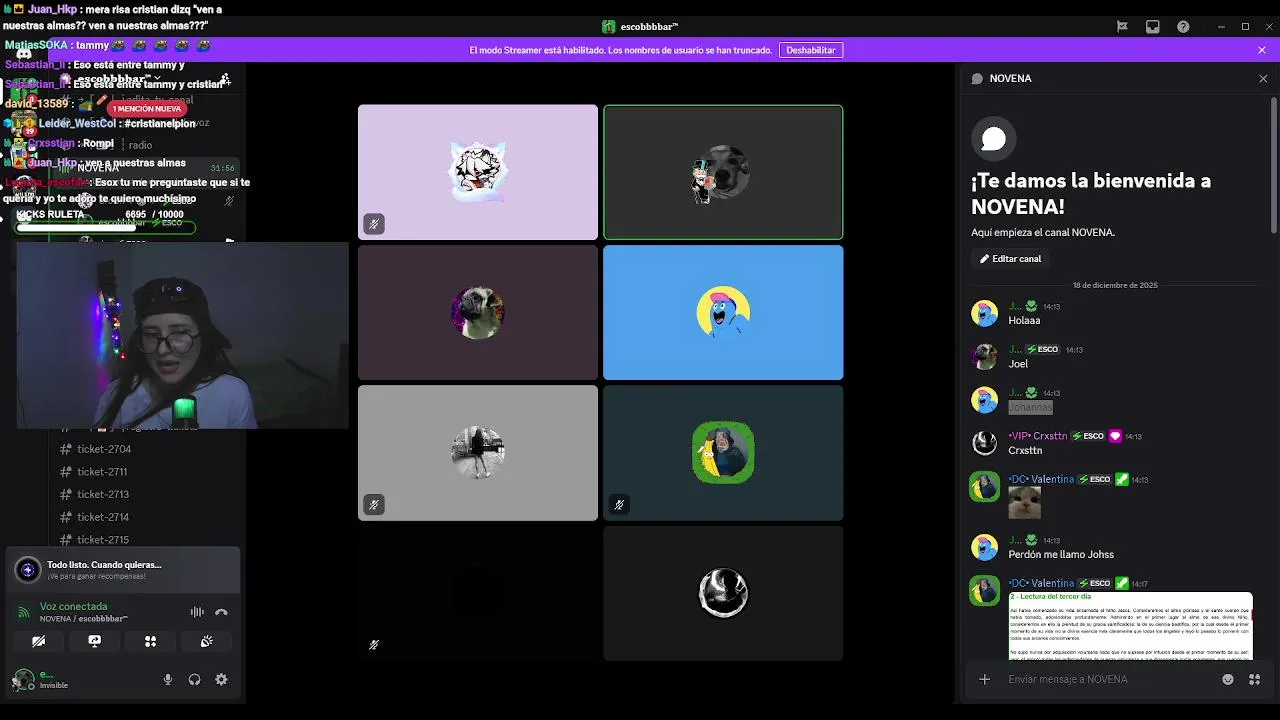Click Valentina's avatar beside cat image
Image resolution: width=1280 pixels, height=720 pixels.
point(985,487)
